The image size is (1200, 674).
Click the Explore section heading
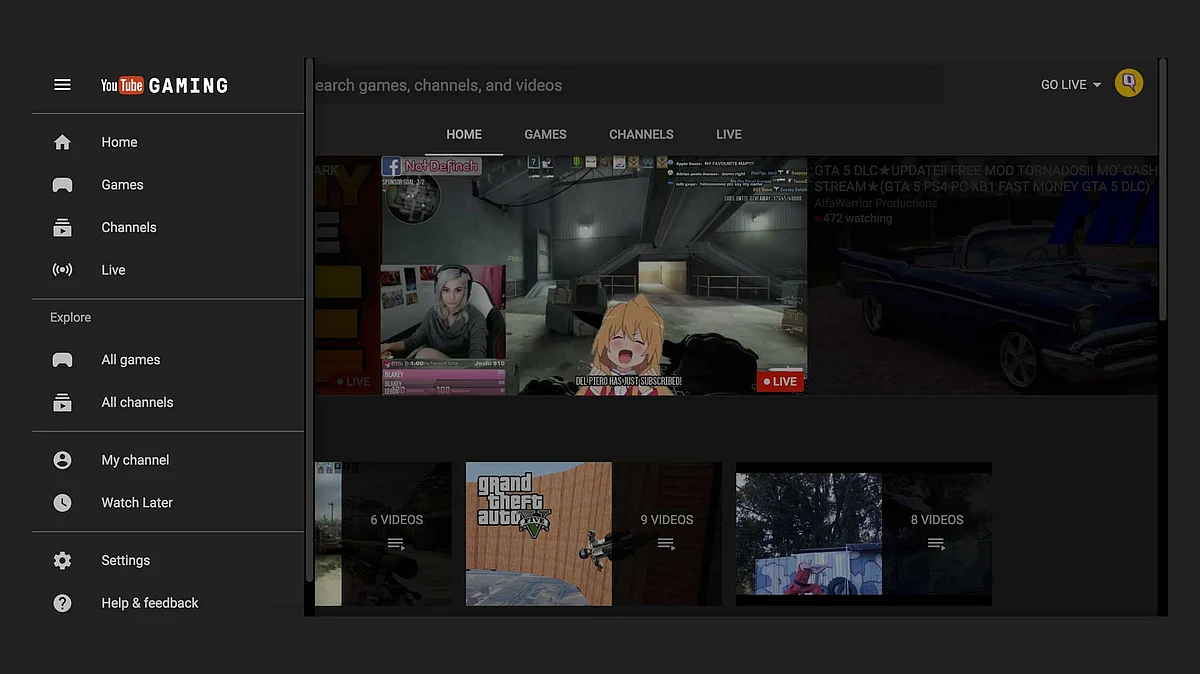(71, 317)
